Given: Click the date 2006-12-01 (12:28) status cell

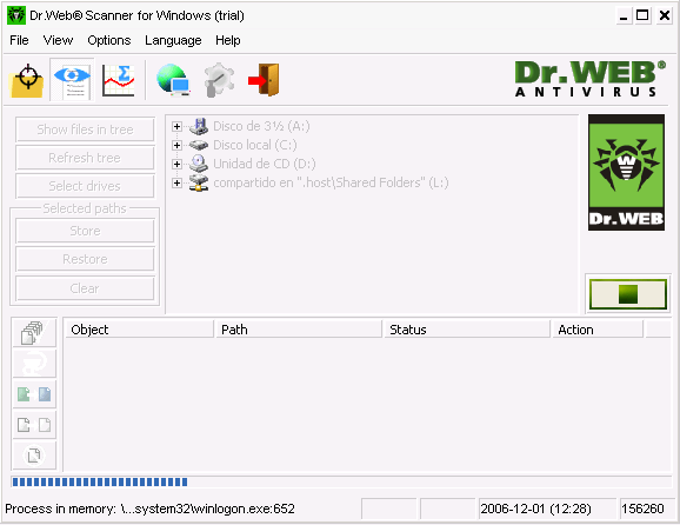Looking at the screenshot, I should 546,508.
